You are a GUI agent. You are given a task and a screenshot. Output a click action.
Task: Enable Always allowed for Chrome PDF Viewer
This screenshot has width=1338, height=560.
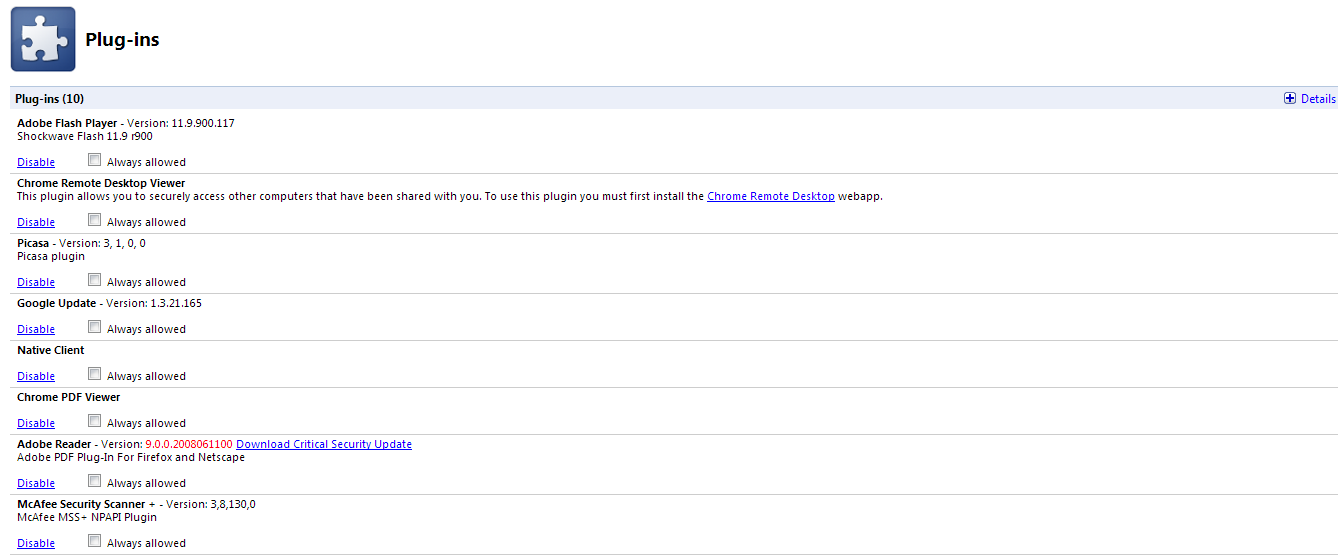[94, 421]
